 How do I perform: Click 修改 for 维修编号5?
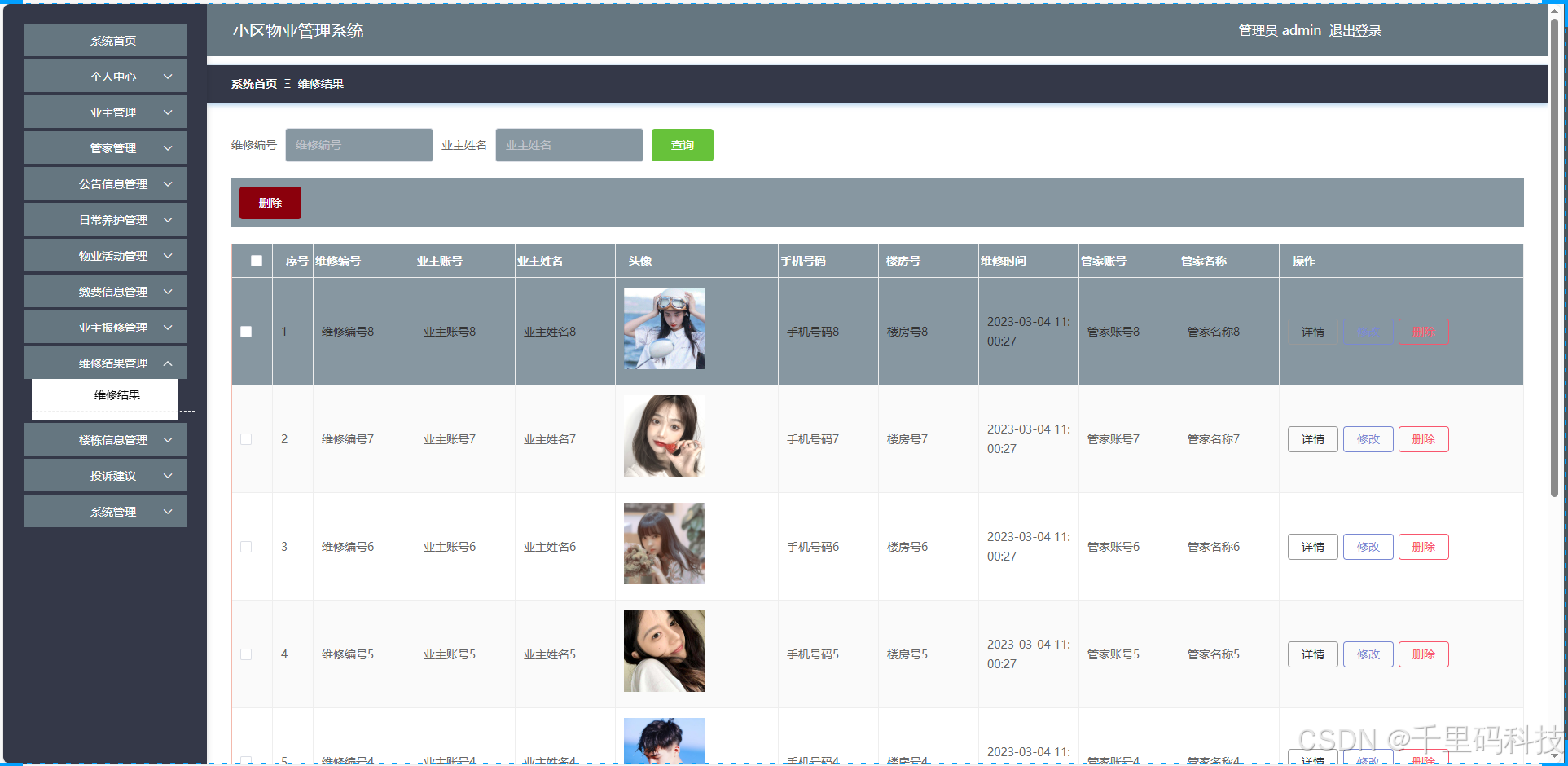pyautogui.click(x=1368, y=654)
